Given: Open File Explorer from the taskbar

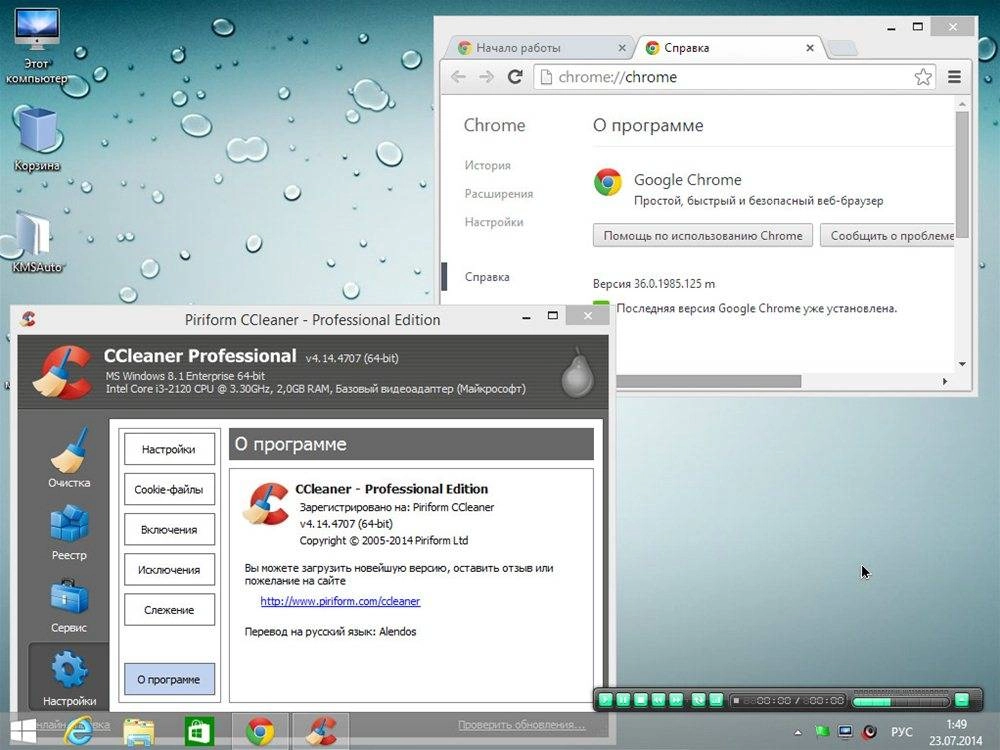Looking at the screenshot, I should tap(138, 732).
